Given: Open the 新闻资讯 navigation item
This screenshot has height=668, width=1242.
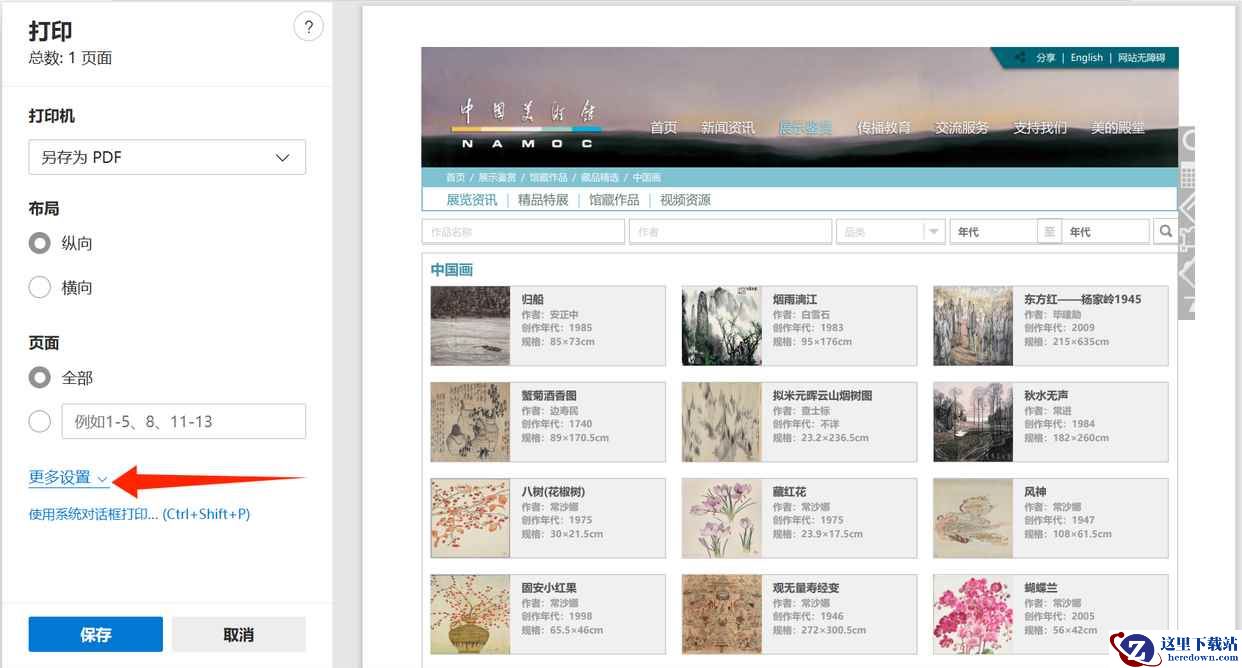Looking at the screenshot, I should click(x=728, y=127).
